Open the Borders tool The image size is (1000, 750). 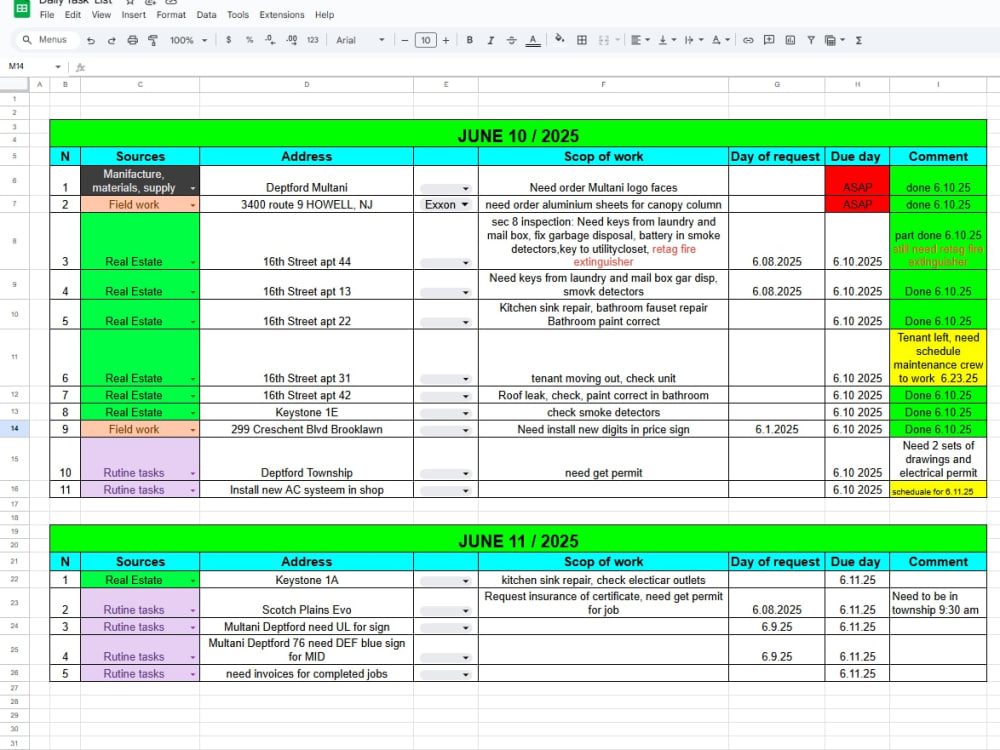(x=582, y=40)
